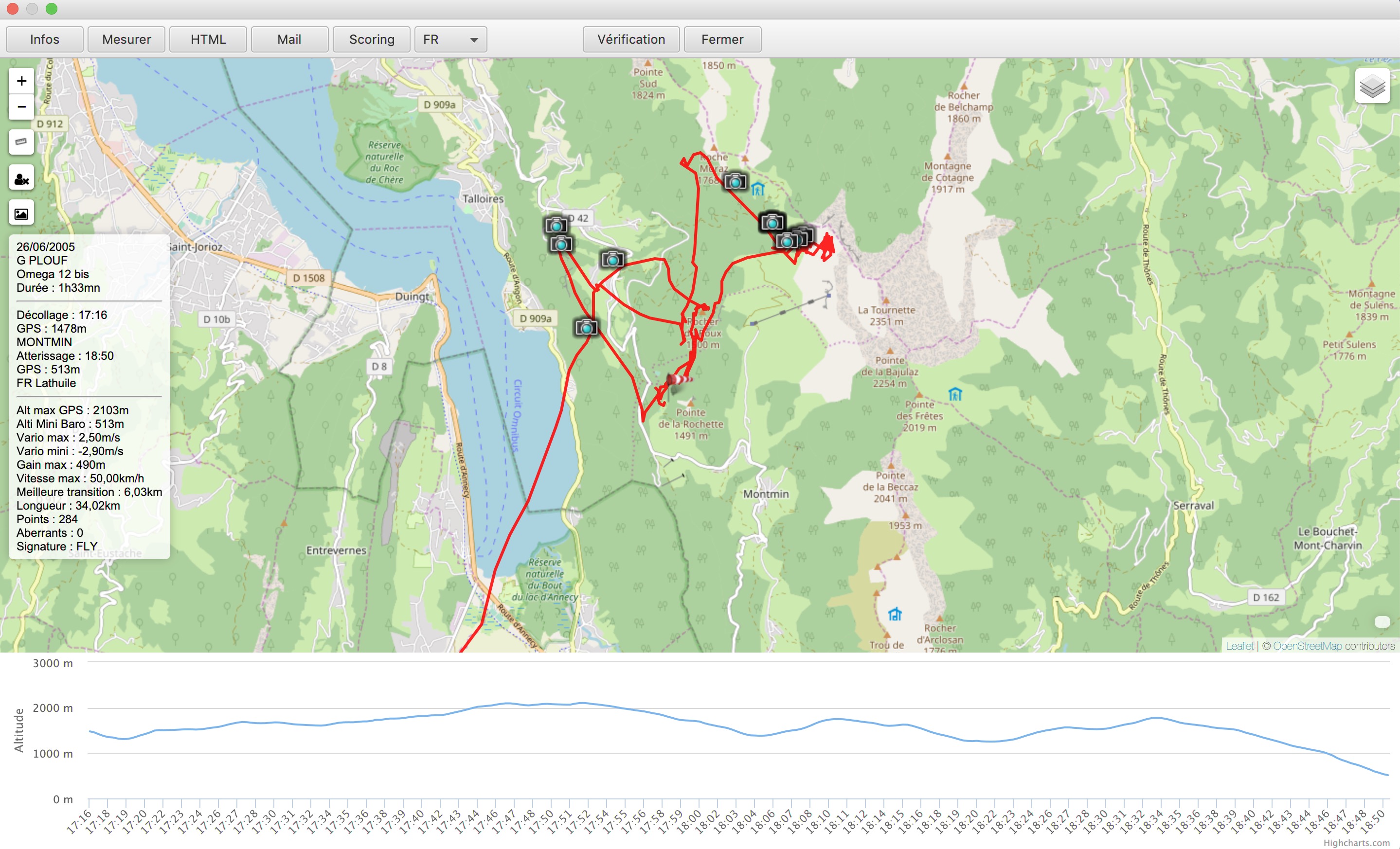1400x849 pixels.
Task: Zoom in on the map
Action: (x=21, y=81)
